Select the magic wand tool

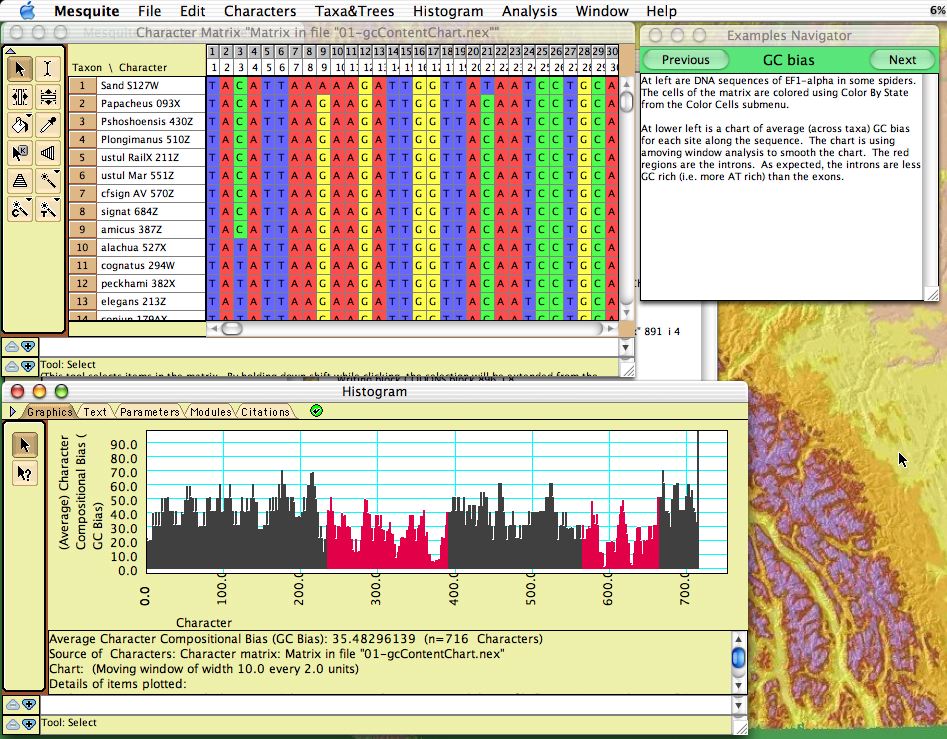(x=48, y=181)
